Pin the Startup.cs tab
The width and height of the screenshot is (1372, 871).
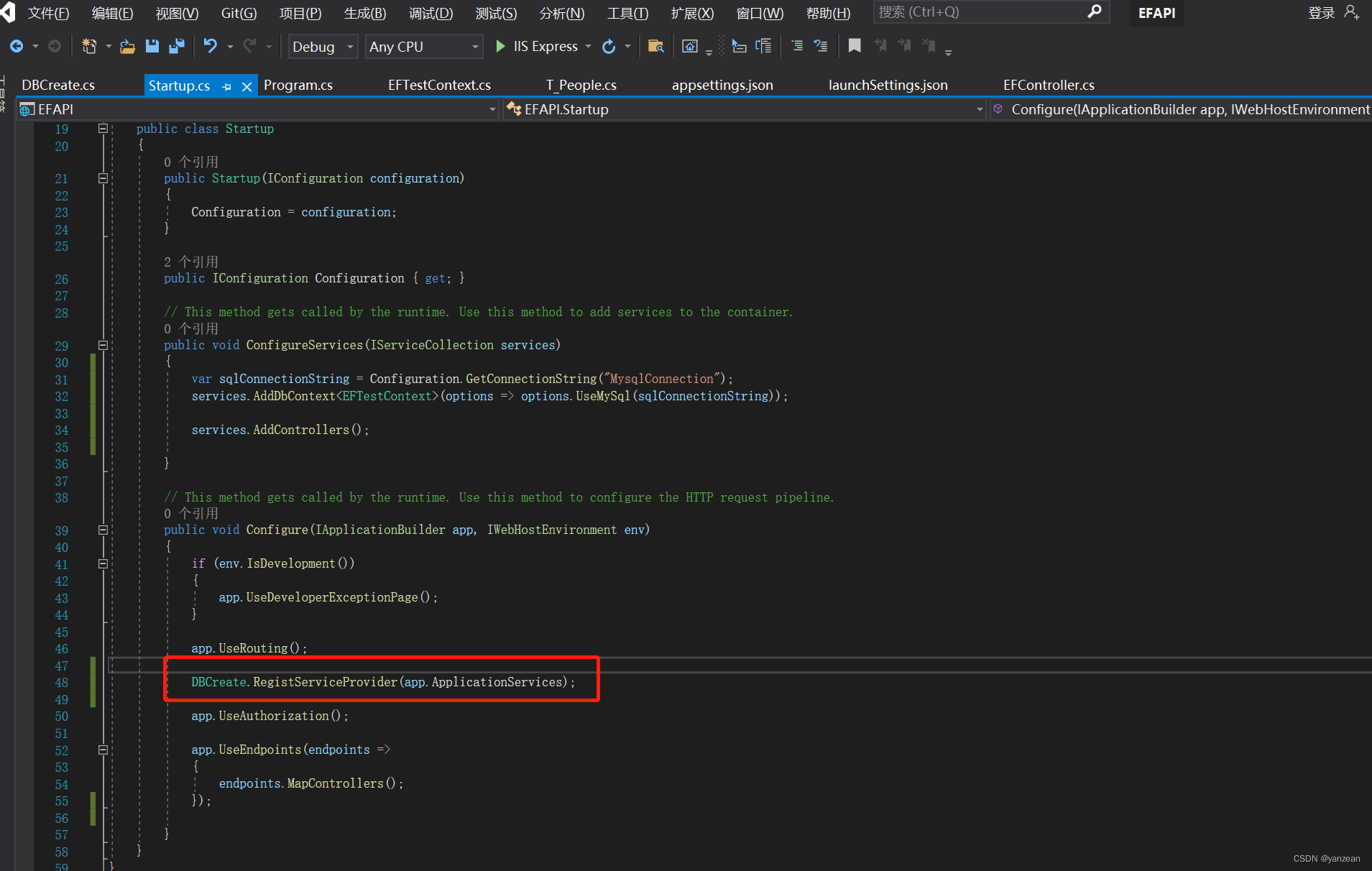[x=227, y=86]
